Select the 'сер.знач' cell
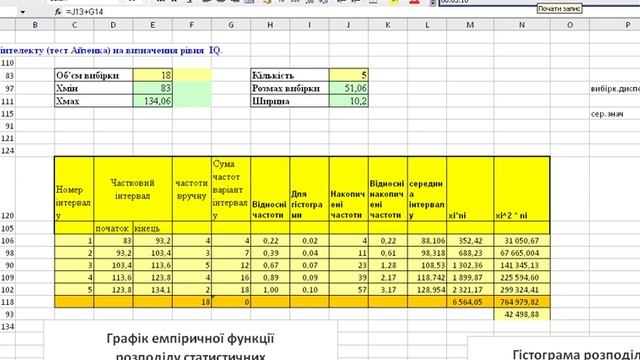 607,114
